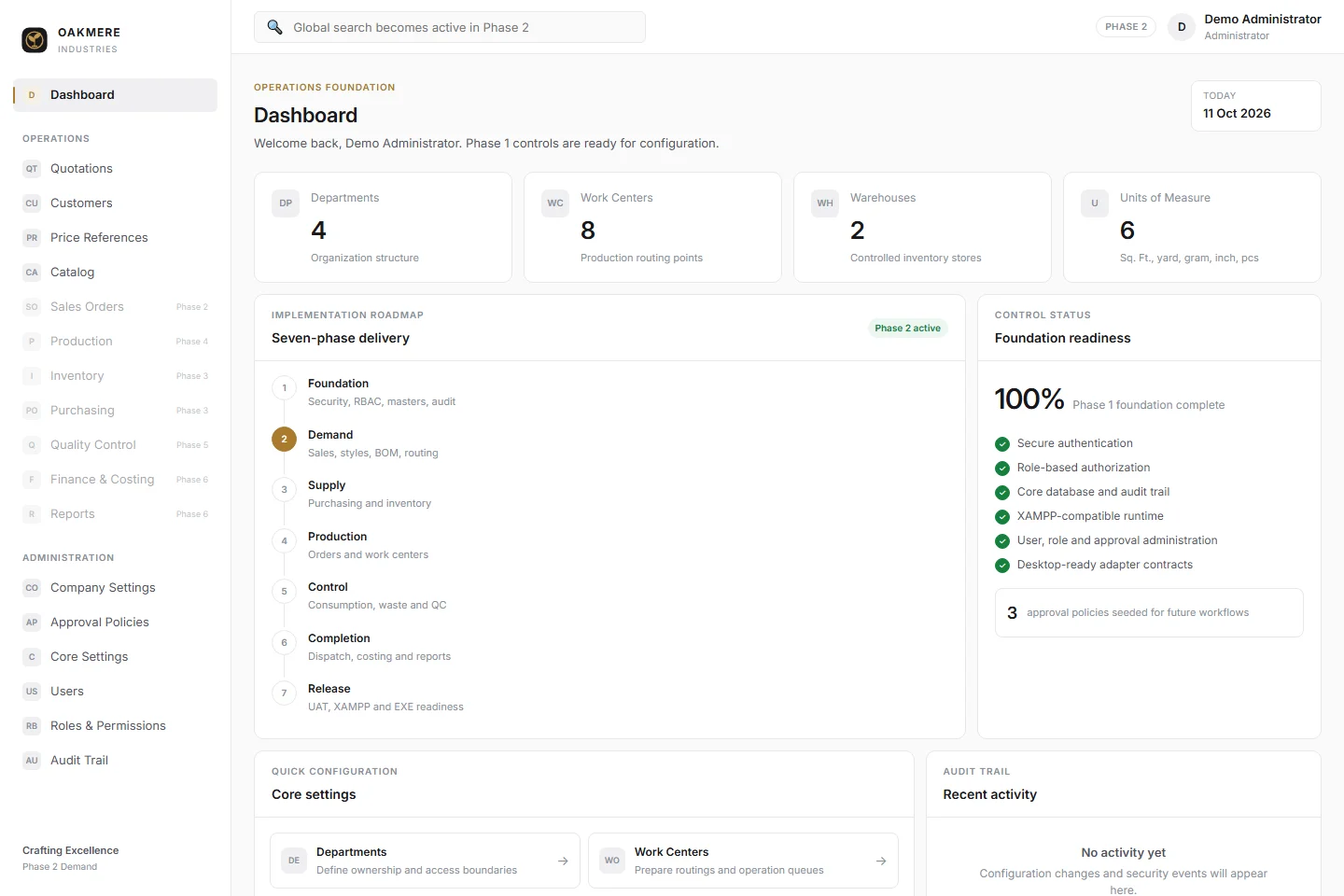Click the arrow on Work Centers quick configuration card
Image resolution: width=1344 pixels, height=896 pixels.
click(x=881, y=861)
